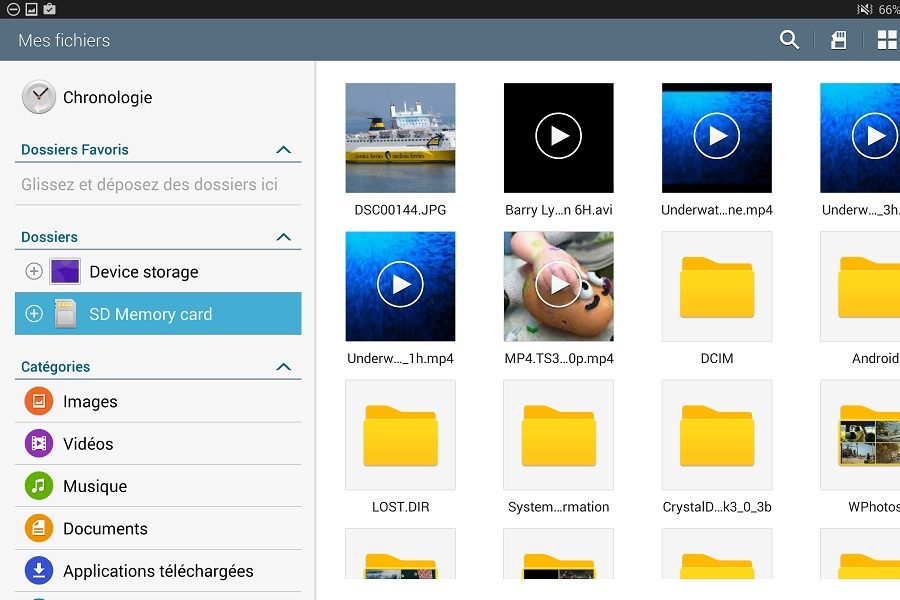This screenshot has width=900, height=600.
Task: Open the search magnifier icon
Action: 789,40
